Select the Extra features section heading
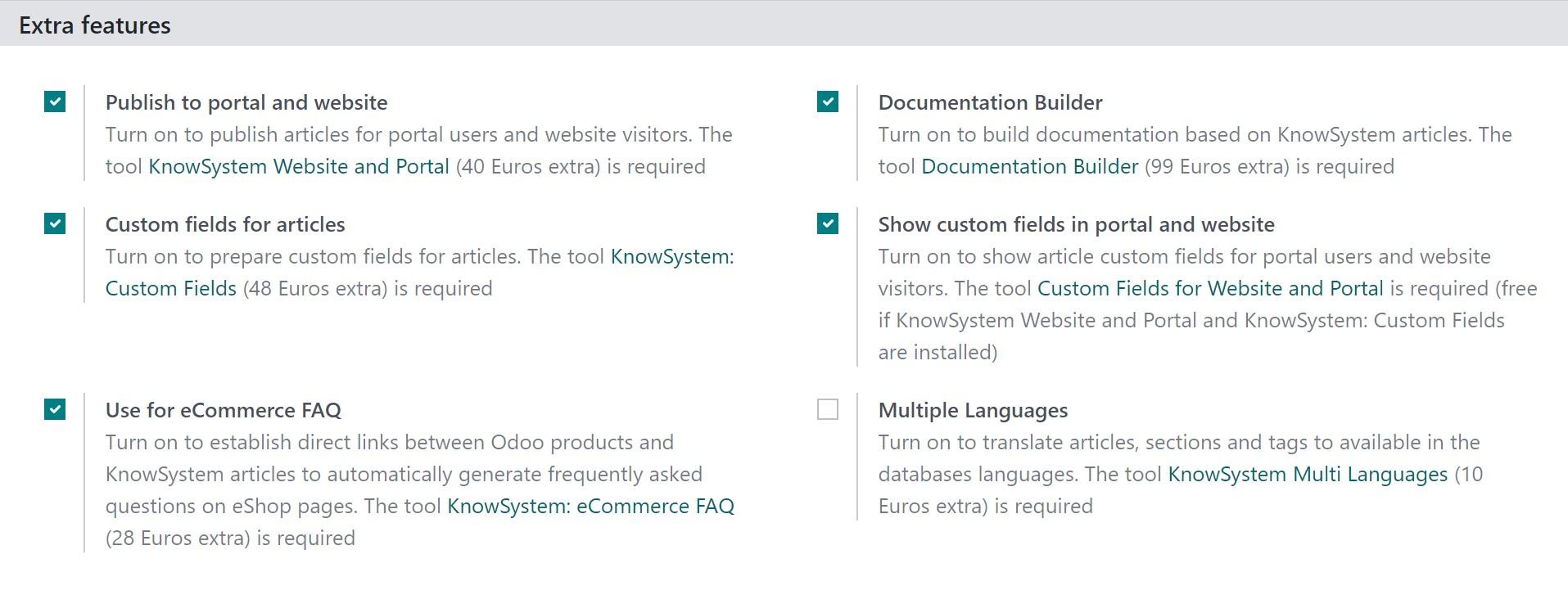Screen dimensions: 1568x604 95,25
